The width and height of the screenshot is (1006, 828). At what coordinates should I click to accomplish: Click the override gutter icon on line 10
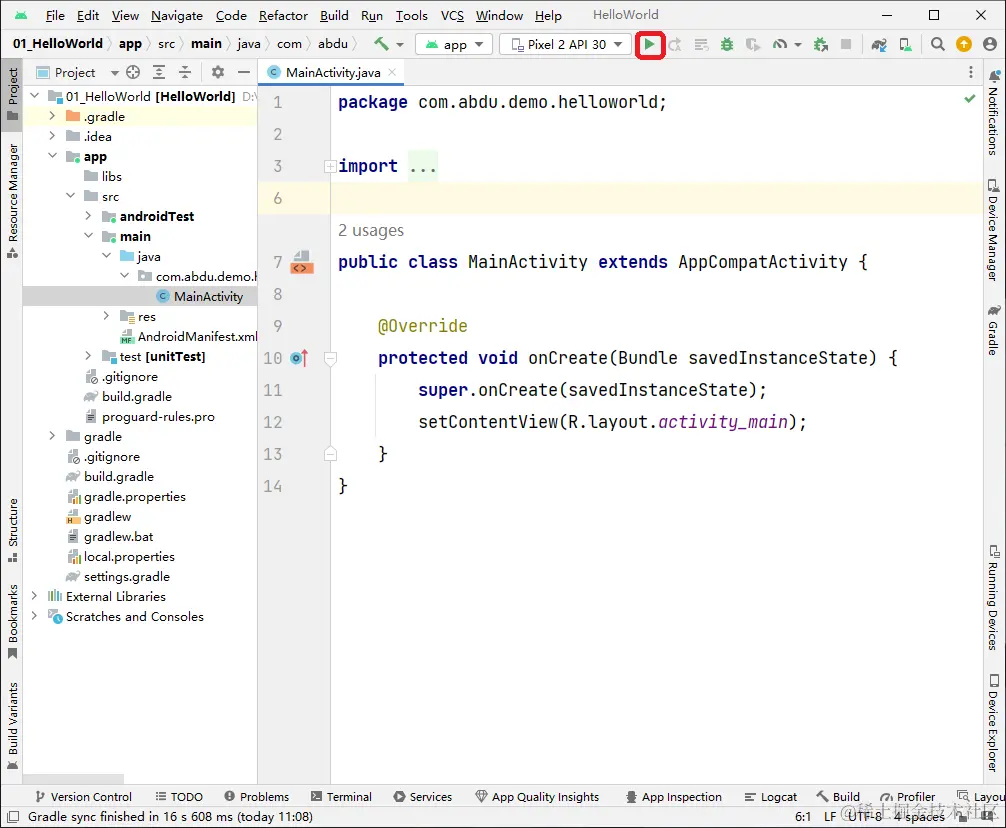(x=300, y=358)
